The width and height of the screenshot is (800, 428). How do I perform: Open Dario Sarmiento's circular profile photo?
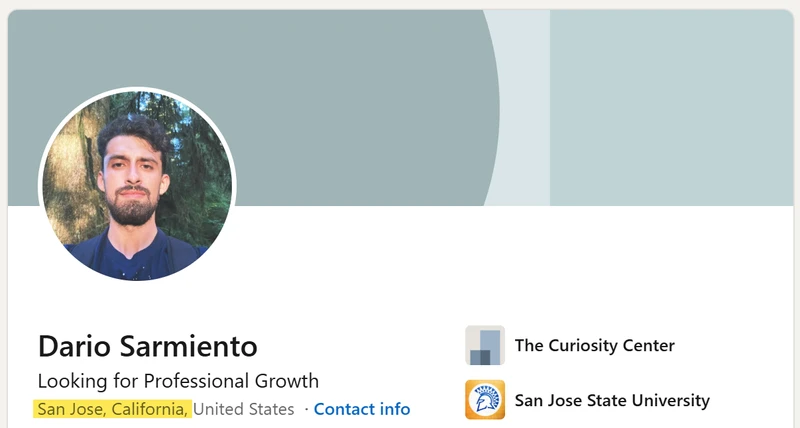click(x=137, y=185)
